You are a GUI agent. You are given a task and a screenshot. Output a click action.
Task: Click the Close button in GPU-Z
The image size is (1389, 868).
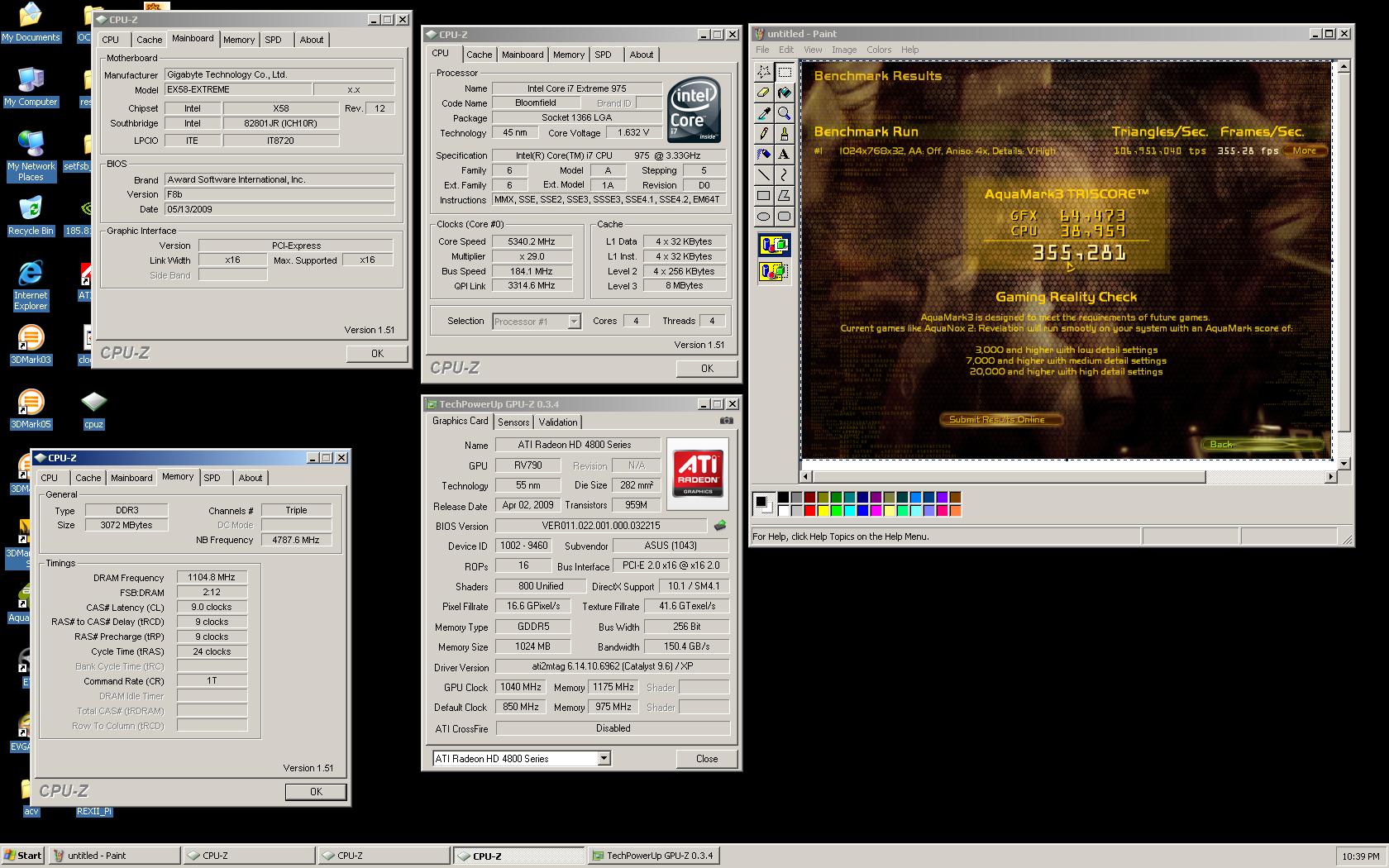point(707,758)
